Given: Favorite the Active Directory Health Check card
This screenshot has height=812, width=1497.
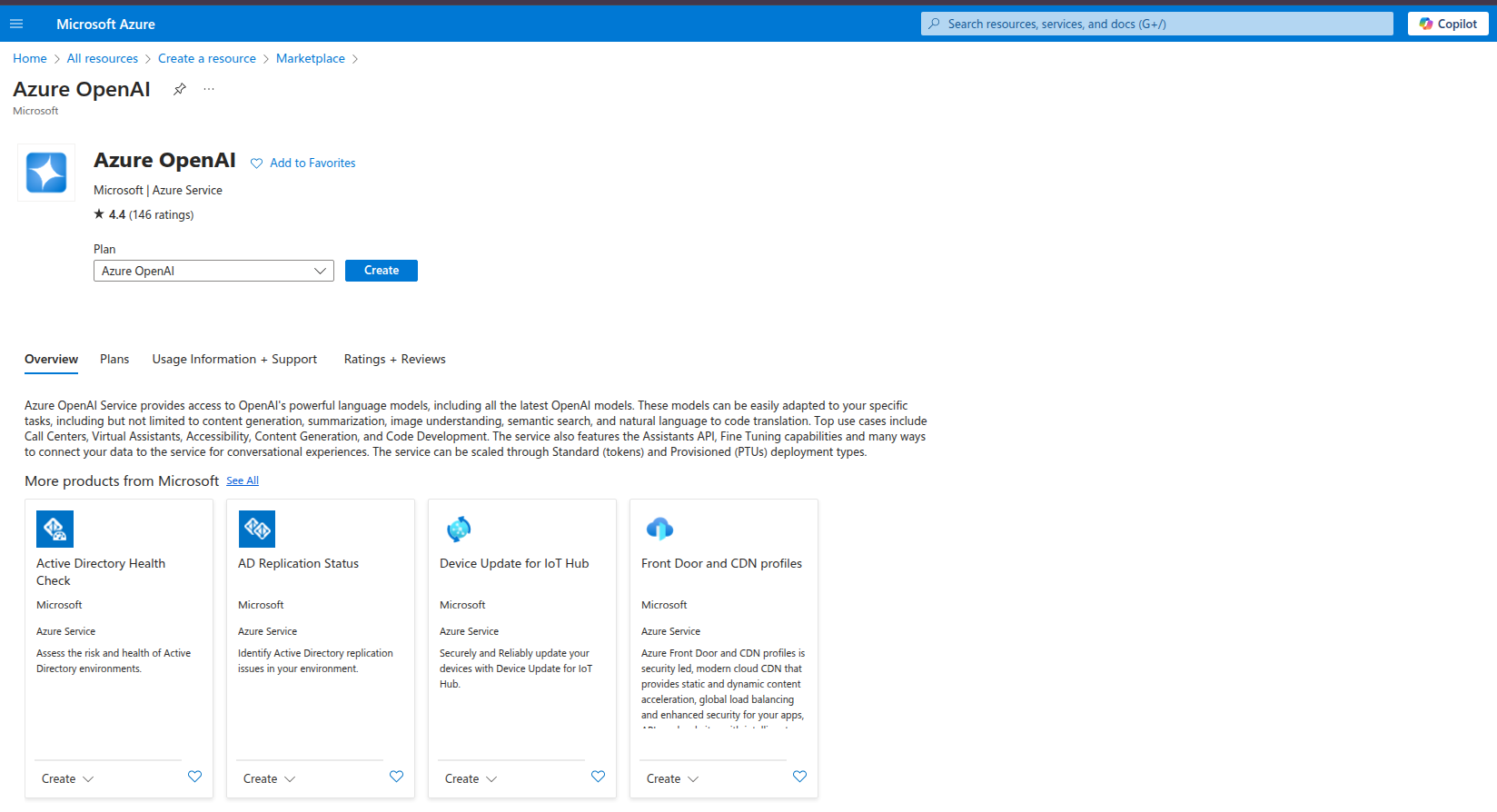Looking at the screenshot, I should (x=194, y=777).
